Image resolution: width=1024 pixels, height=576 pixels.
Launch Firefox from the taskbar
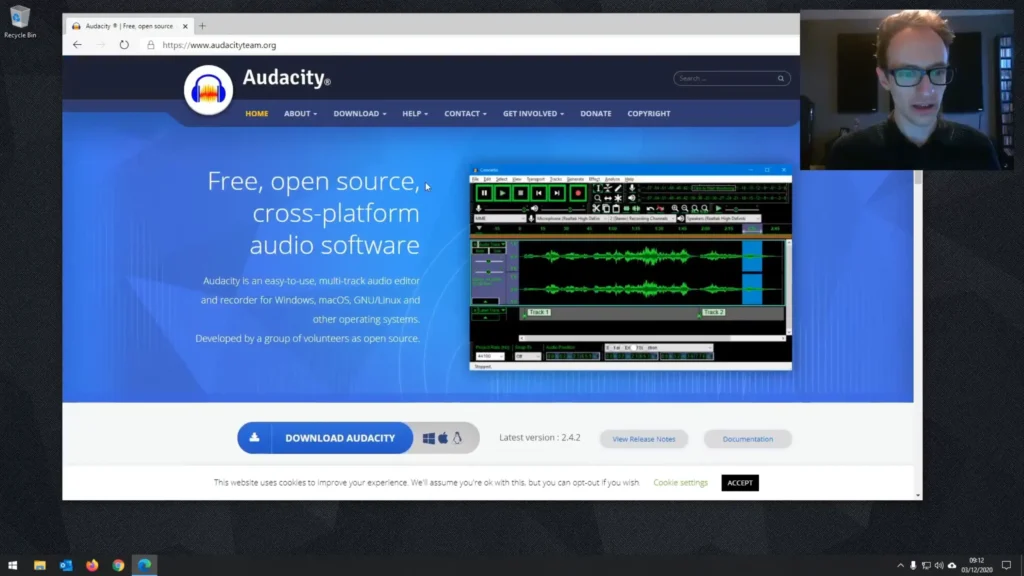[x=92, y=565]
